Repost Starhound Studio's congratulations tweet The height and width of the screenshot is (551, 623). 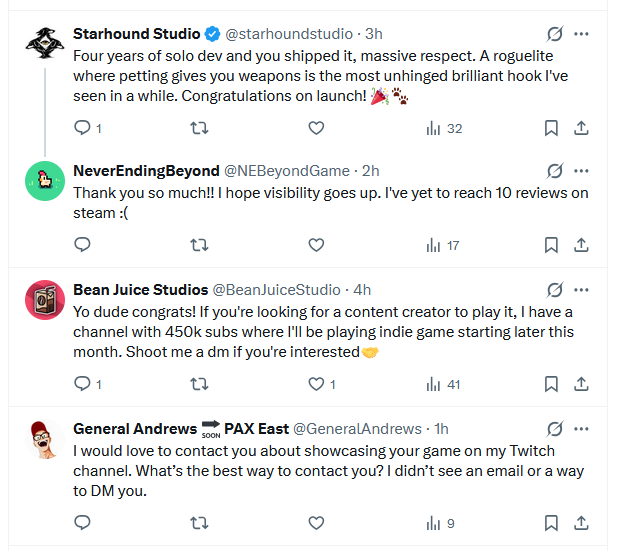click(199, 128)
